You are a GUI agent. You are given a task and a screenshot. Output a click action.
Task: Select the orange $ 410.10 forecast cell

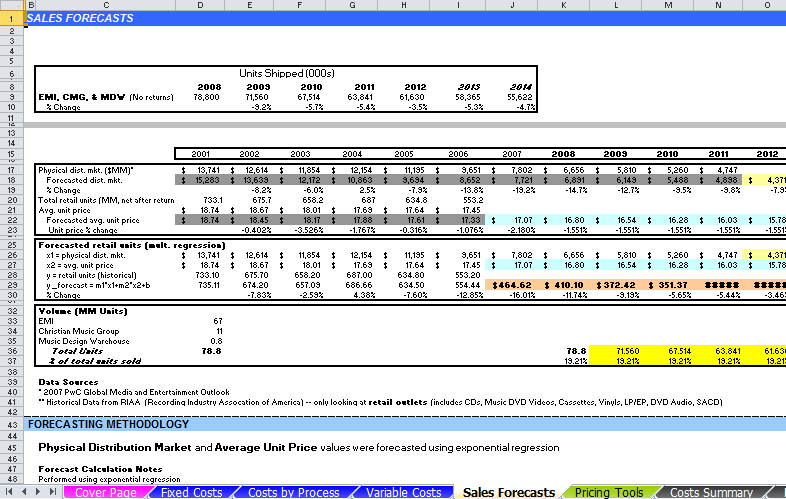[564, 285]
